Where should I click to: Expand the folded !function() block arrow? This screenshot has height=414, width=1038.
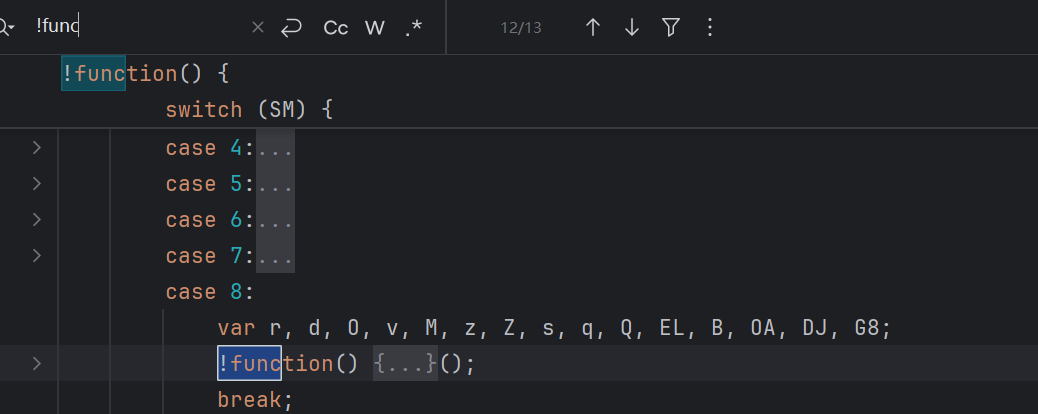click(36, 363)
